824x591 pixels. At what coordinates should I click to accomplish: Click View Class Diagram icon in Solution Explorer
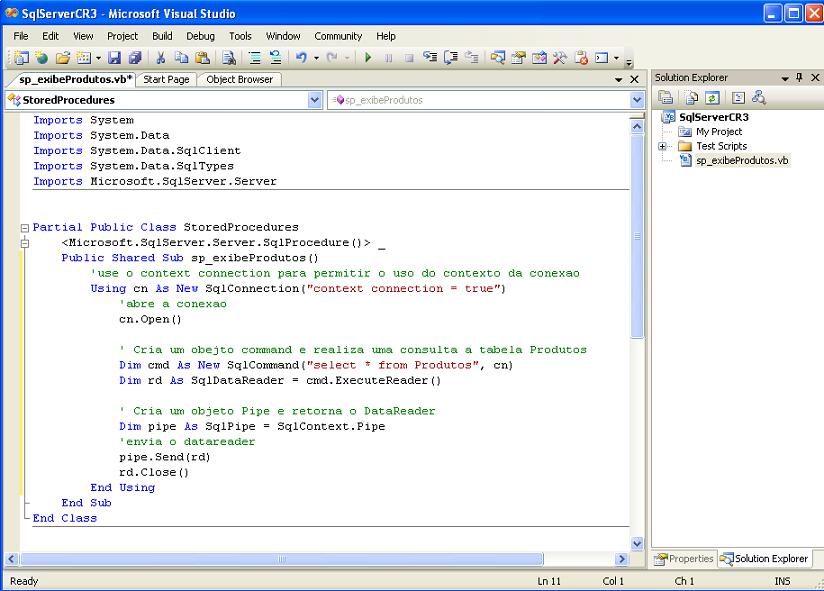pyautogui.click(x=759, y=97)
